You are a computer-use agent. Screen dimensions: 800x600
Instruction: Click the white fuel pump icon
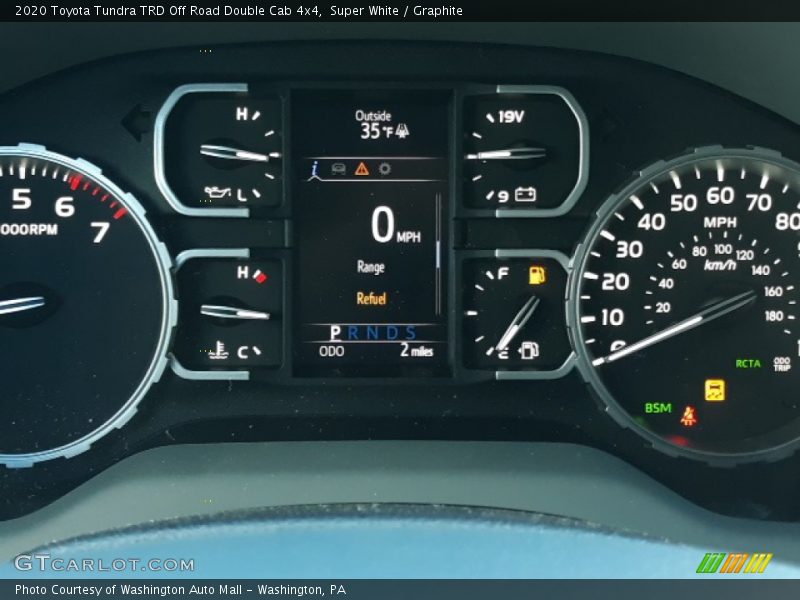coord(529,350)
